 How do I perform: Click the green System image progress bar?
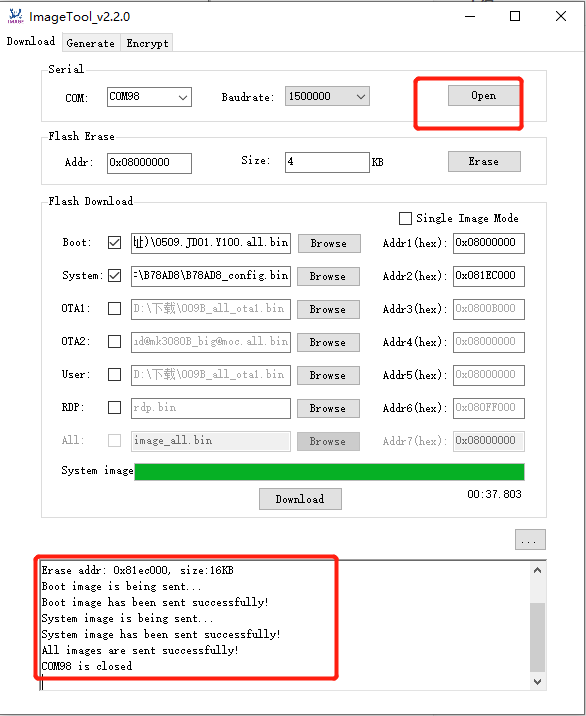(329, 472)
